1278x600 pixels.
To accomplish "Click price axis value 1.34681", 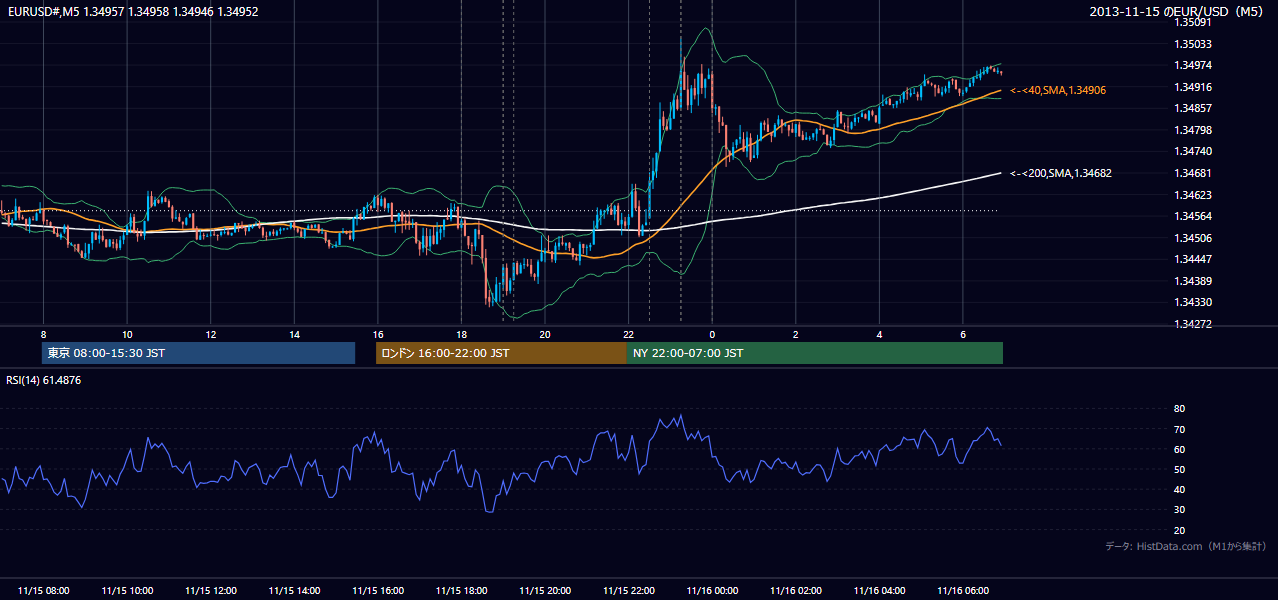I will pyautogui.click(x=1192, y=173).
